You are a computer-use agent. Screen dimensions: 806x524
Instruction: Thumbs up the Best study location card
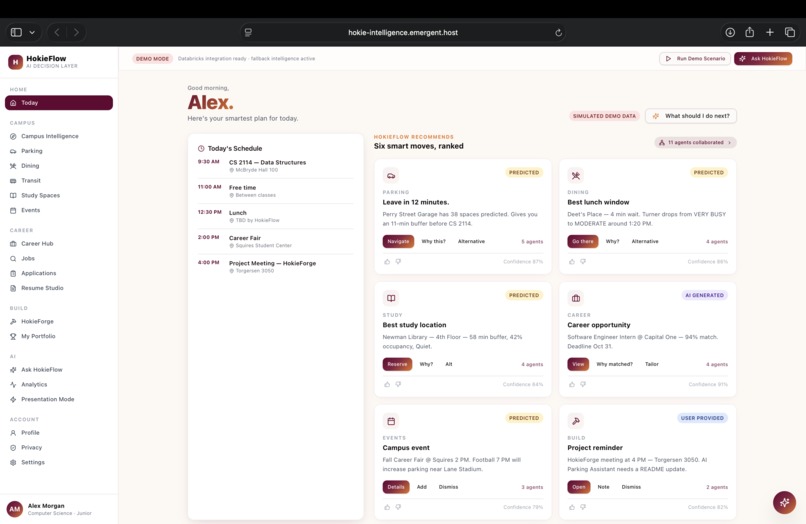387,385
